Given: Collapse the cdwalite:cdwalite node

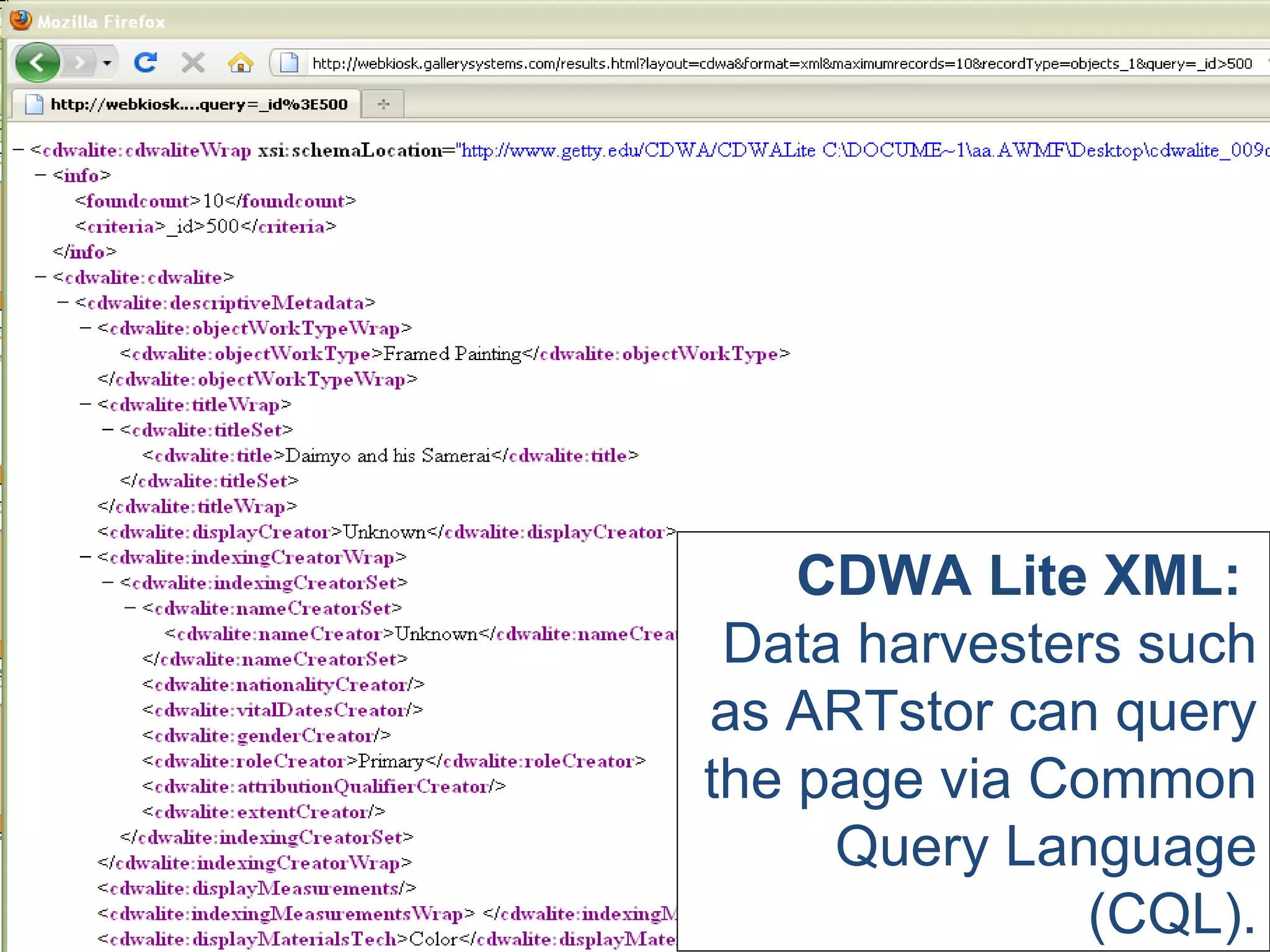Looking at the screenshot, I should (41, 277).
